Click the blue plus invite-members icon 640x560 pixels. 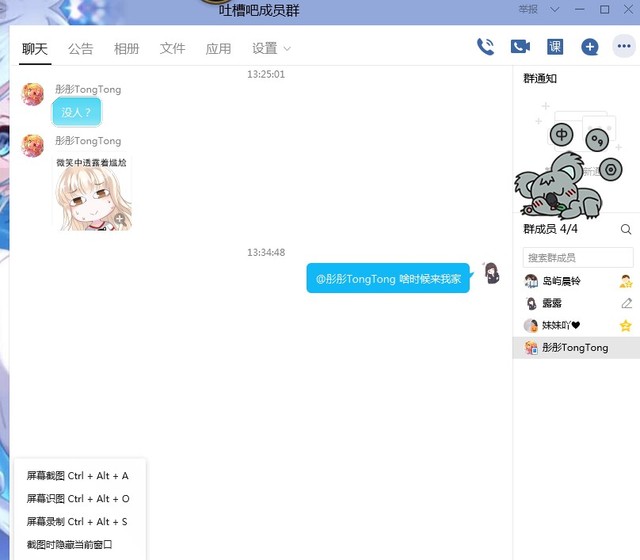[590, 46]
